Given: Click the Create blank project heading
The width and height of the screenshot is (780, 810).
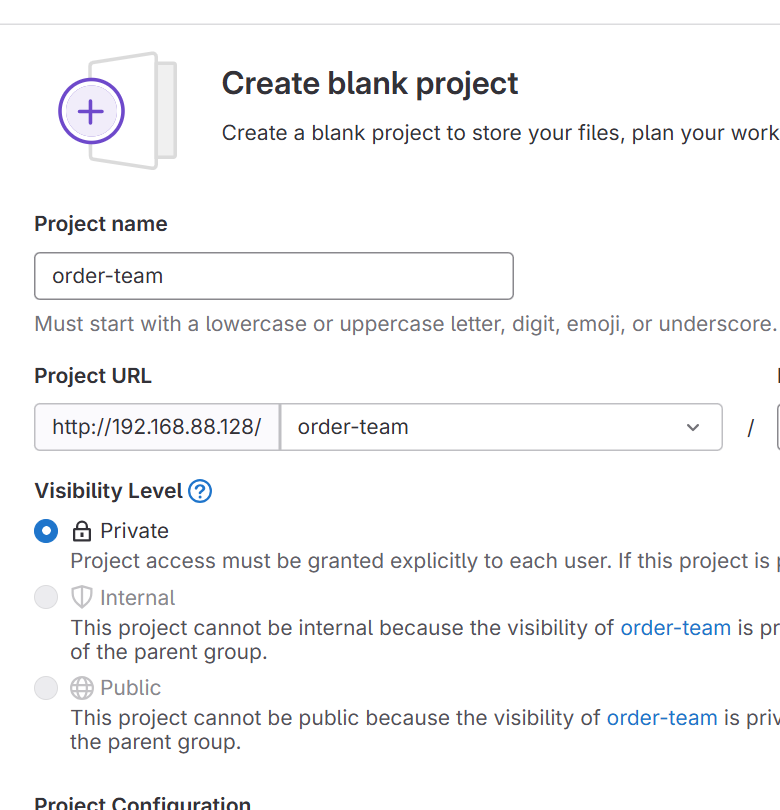Looking at the screenshot, I should (x=370, y=84).
